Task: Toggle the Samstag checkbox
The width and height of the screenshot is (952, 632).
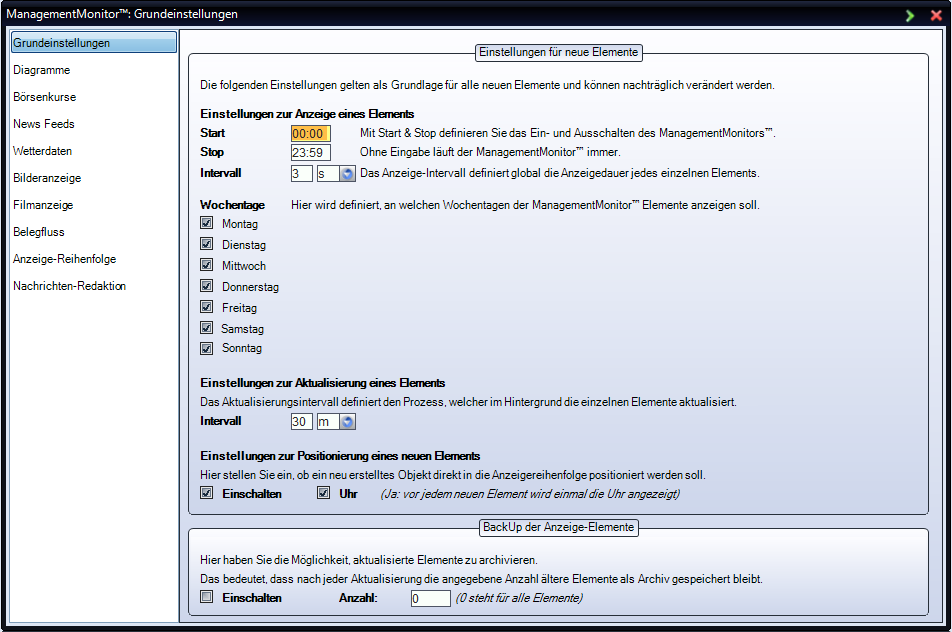Action: [206, 328]
